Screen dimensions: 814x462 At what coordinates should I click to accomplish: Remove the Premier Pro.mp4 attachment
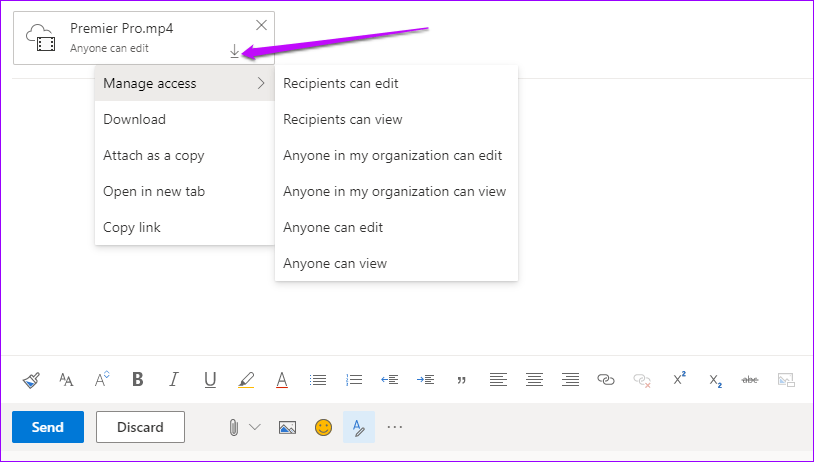click(x=261, y=25)
